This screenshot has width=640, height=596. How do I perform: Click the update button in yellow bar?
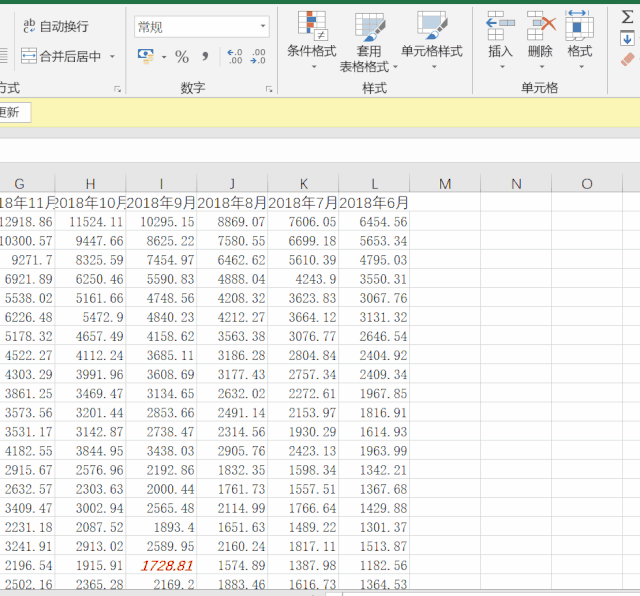click(14, 112)
